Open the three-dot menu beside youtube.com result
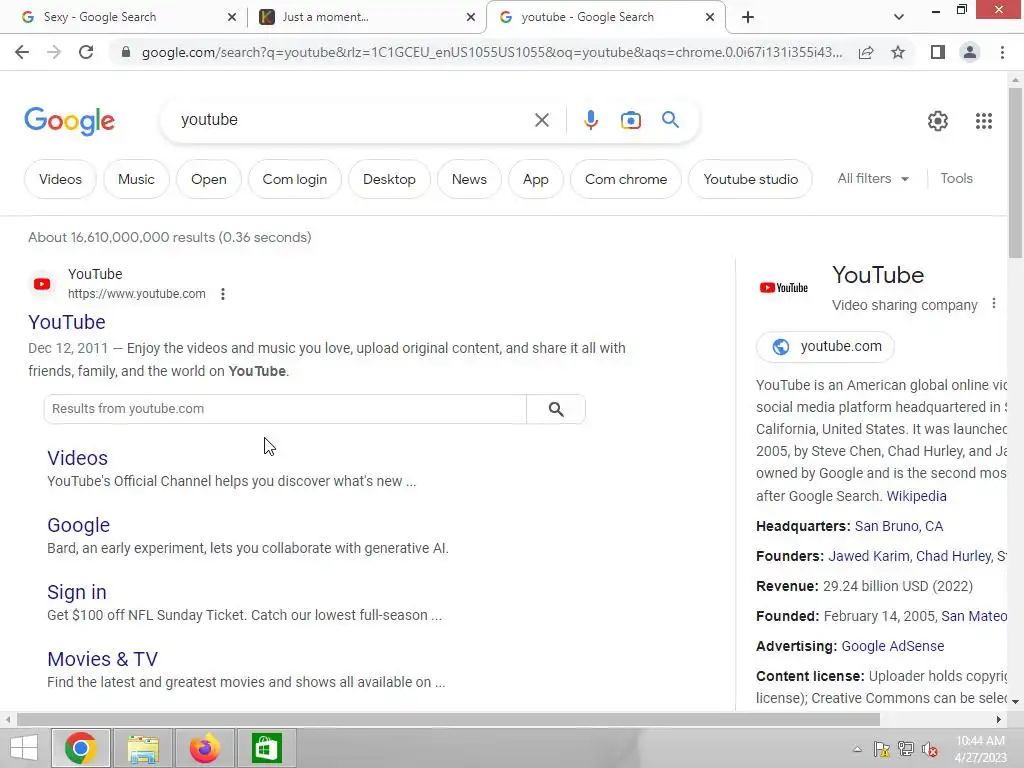 223,294
